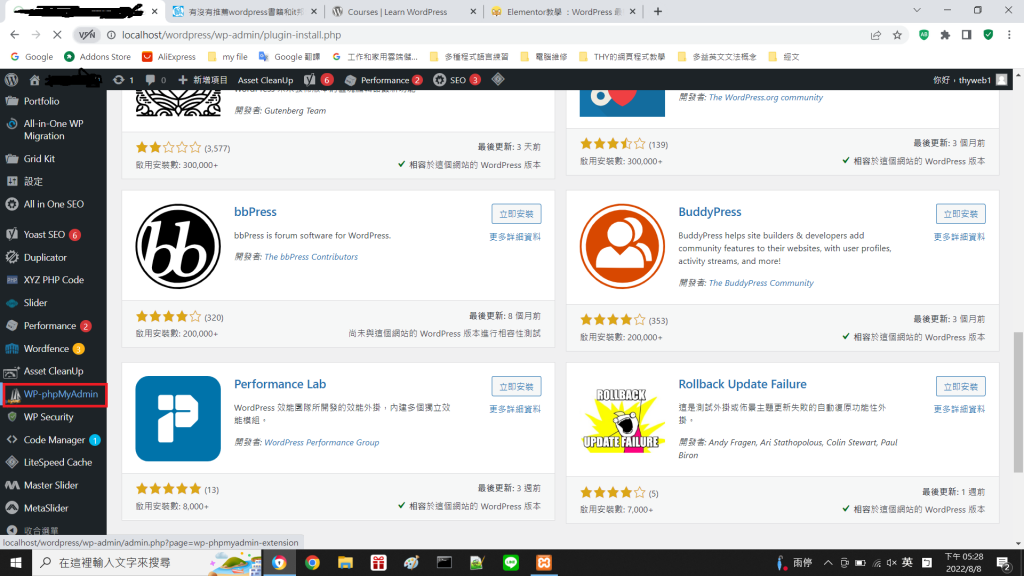Open The BuddyPress Community author link
1024x576 pixels.
761,283
